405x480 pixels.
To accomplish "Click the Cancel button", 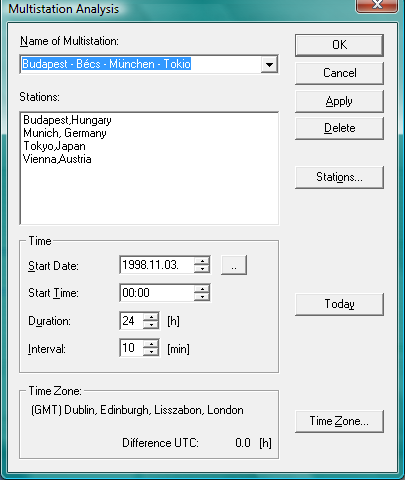I will coord(339,73).
